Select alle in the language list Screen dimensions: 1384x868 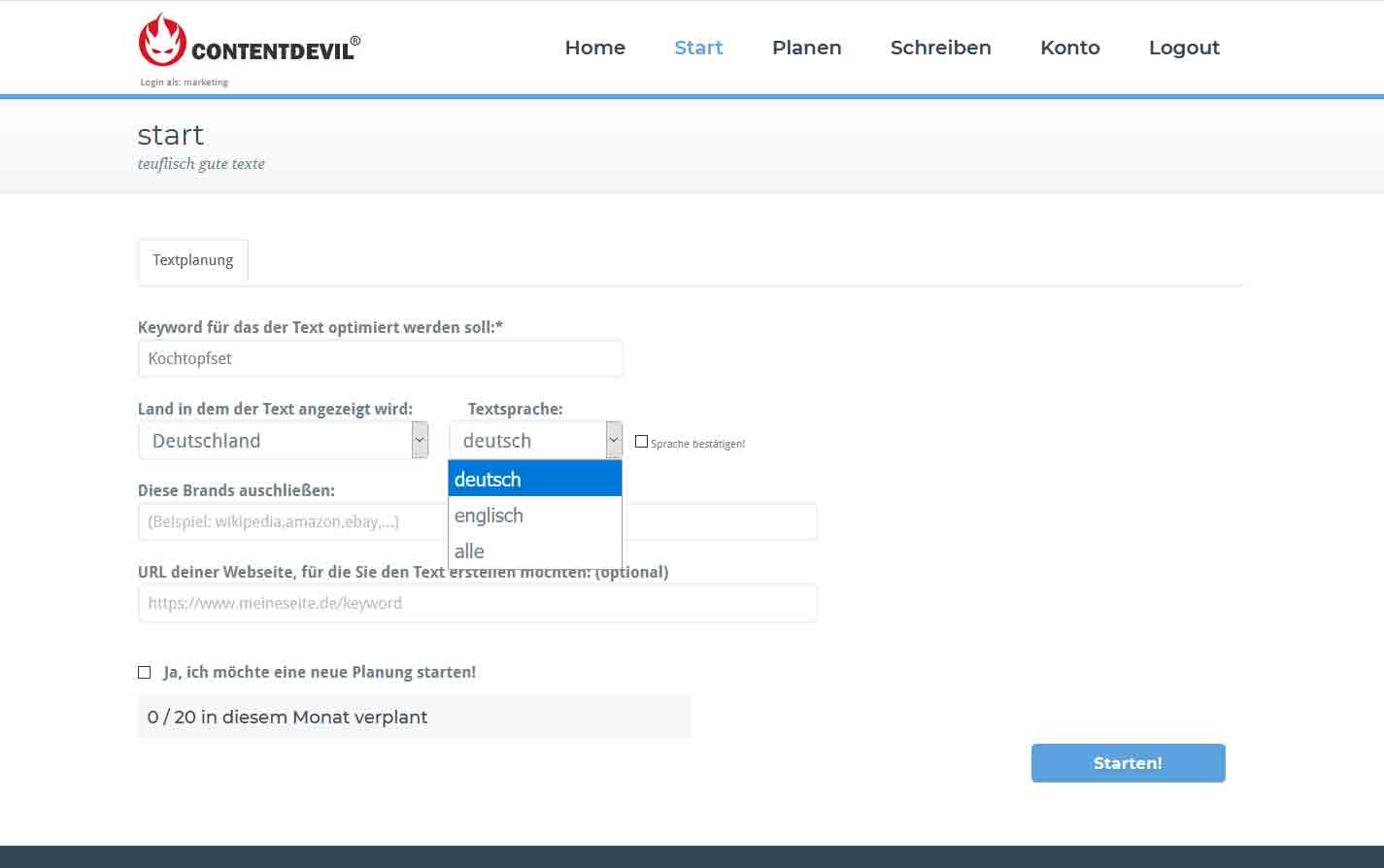(x=534, y=551)
